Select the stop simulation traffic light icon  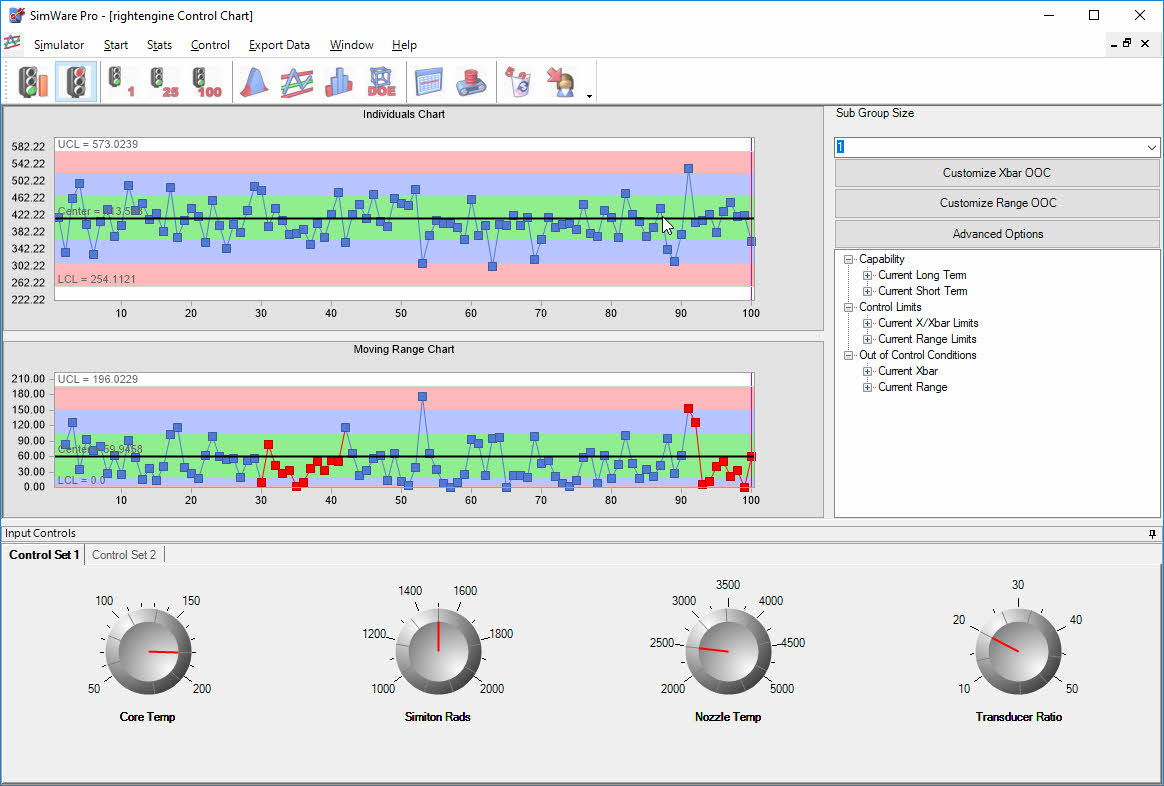[x=76, y=81]
